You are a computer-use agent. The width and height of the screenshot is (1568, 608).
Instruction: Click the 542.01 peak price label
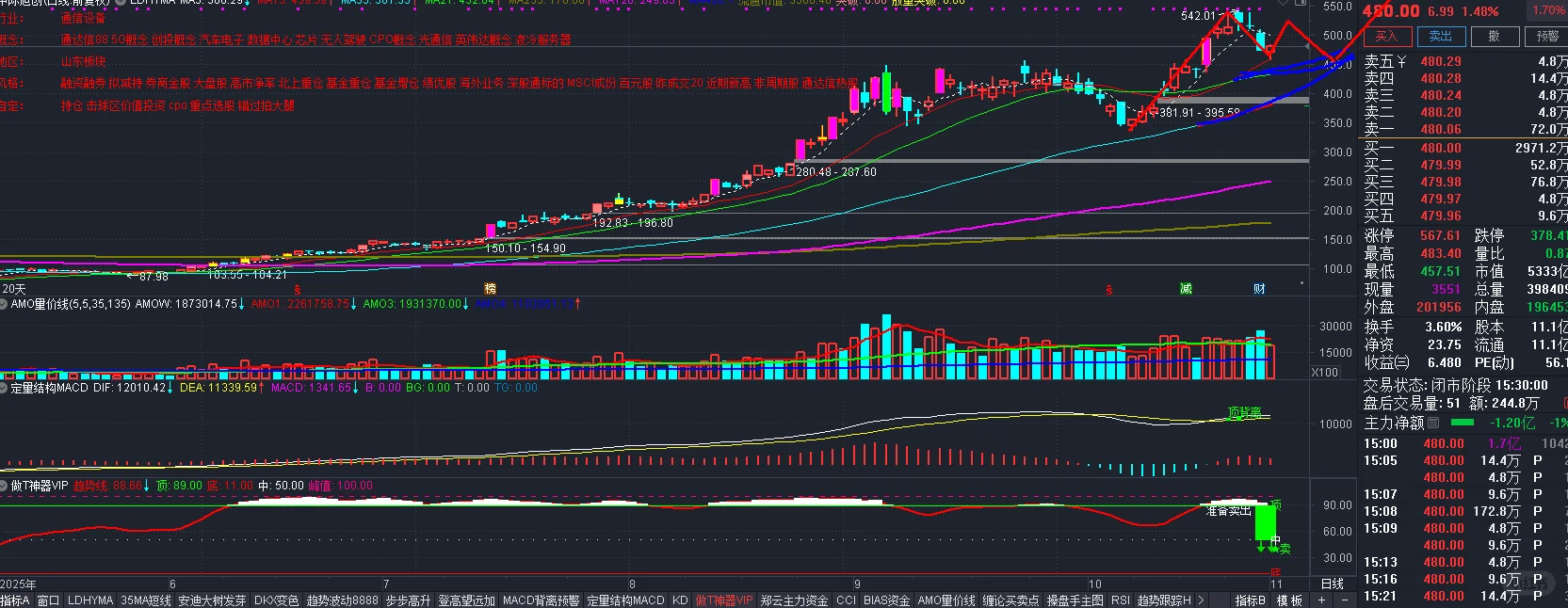1197,16
